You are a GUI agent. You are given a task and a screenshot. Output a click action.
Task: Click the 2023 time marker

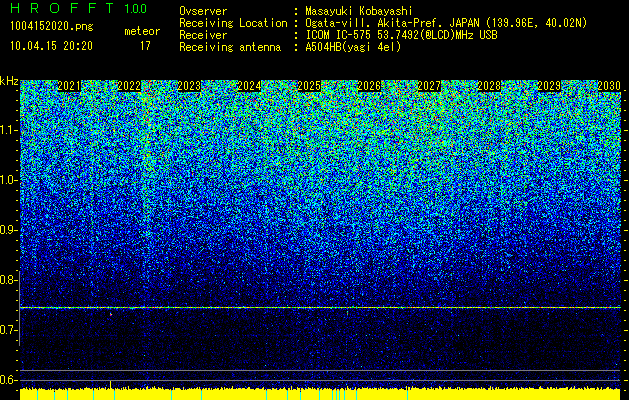coord(189,86)
